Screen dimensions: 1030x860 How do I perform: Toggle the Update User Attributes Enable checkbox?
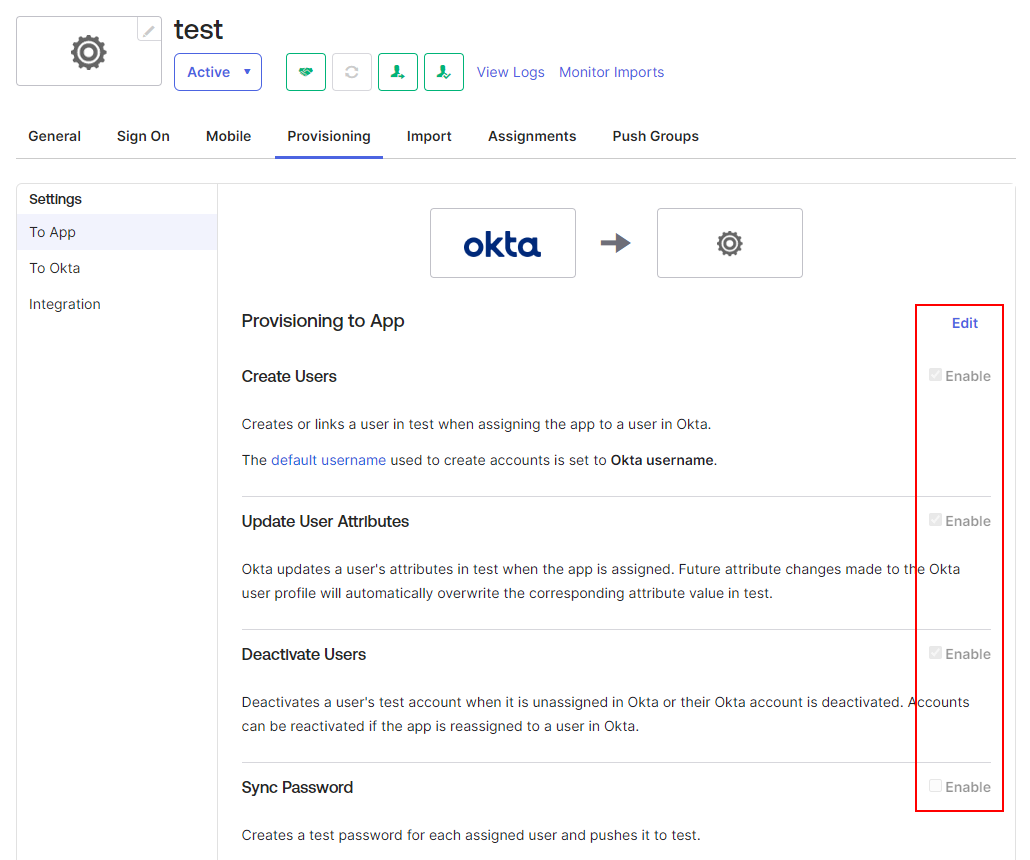tap(936, 521)
